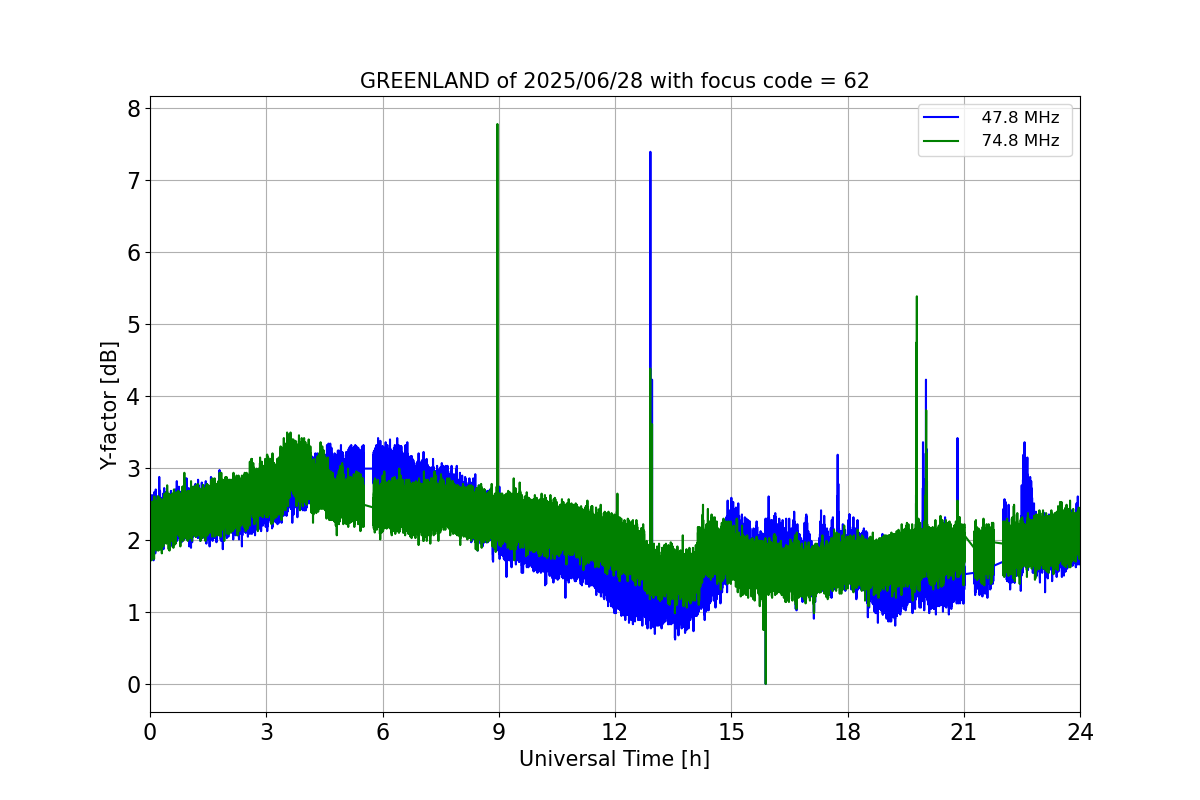Click the 47.8 MHz legend label
The width and height of the screenshot is (1200, 800).
pos(1020,118)
